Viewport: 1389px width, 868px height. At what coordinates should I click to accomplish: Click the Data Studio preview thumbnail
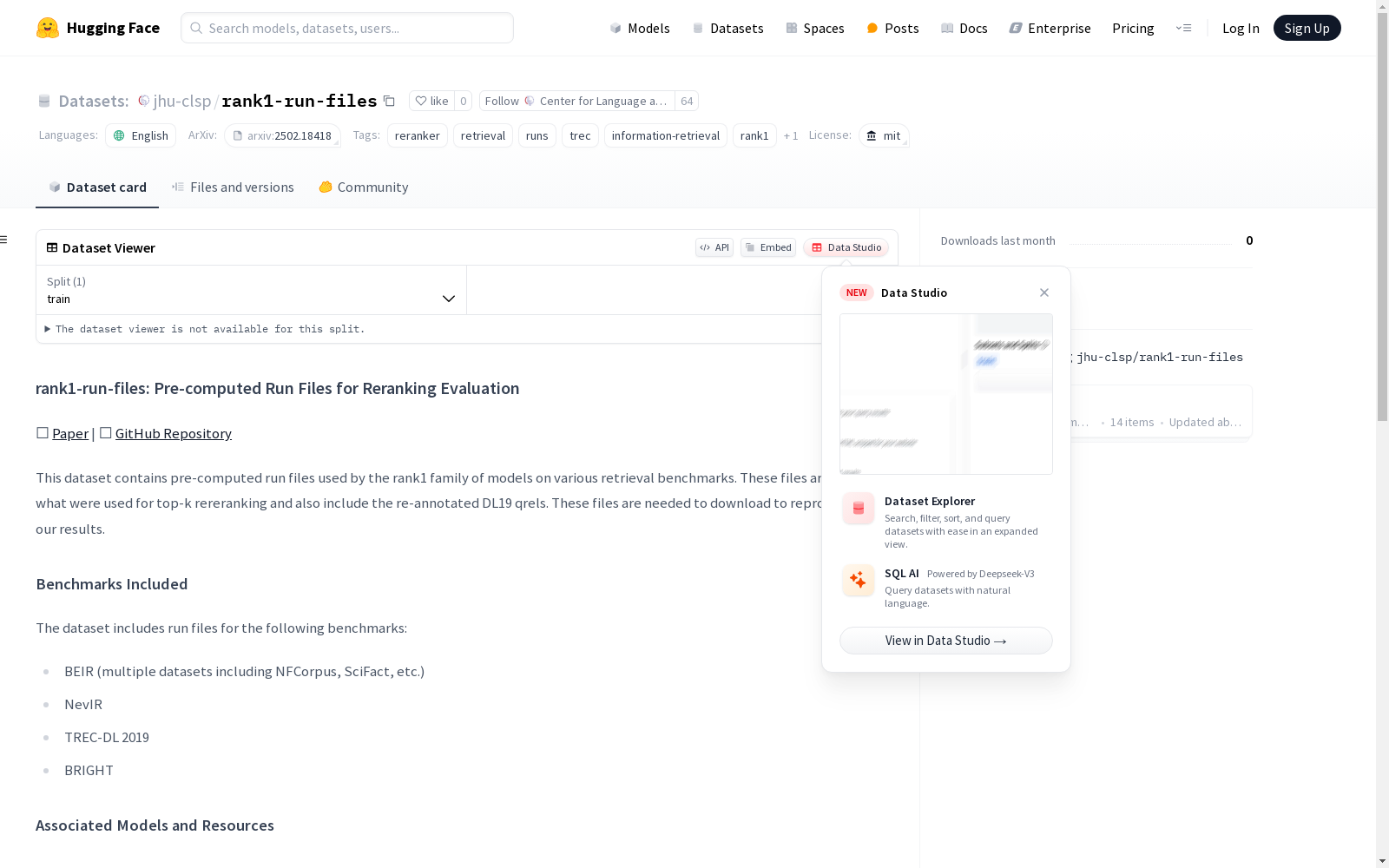tap(946, 394)
